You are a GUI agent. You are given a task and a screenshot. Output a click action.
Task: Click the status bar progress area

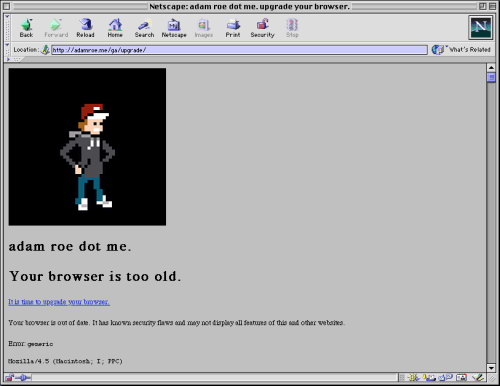215,378
